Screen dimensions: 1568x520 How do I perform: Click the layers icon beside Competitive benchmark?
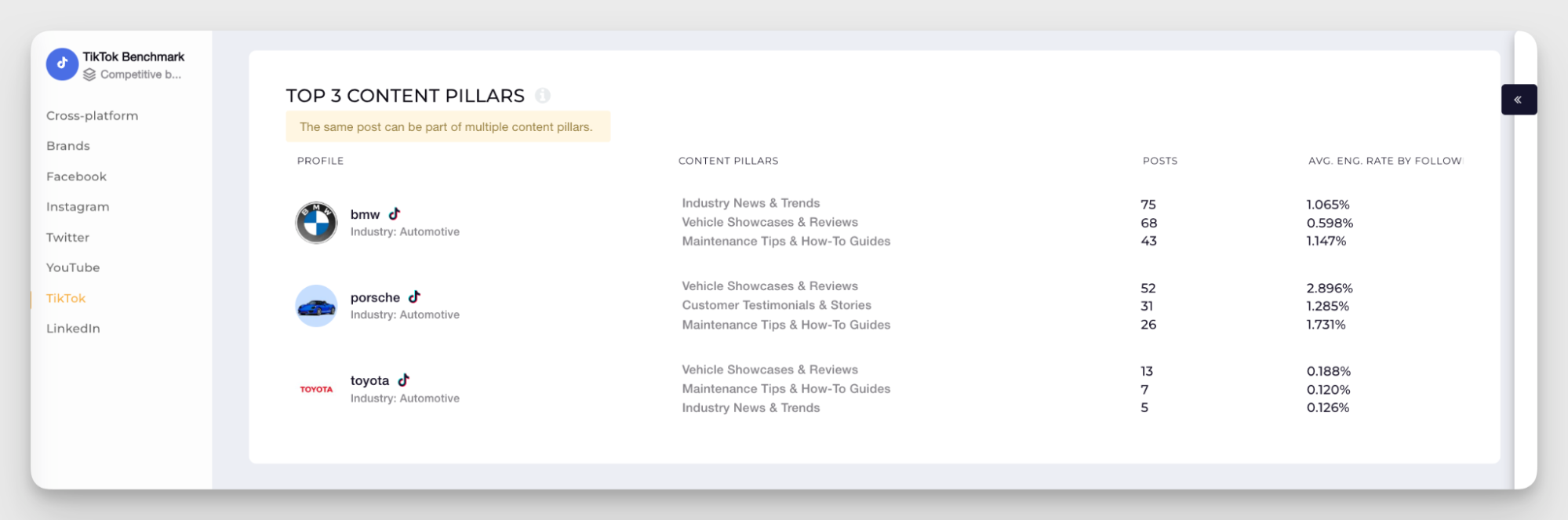point(89,75)
